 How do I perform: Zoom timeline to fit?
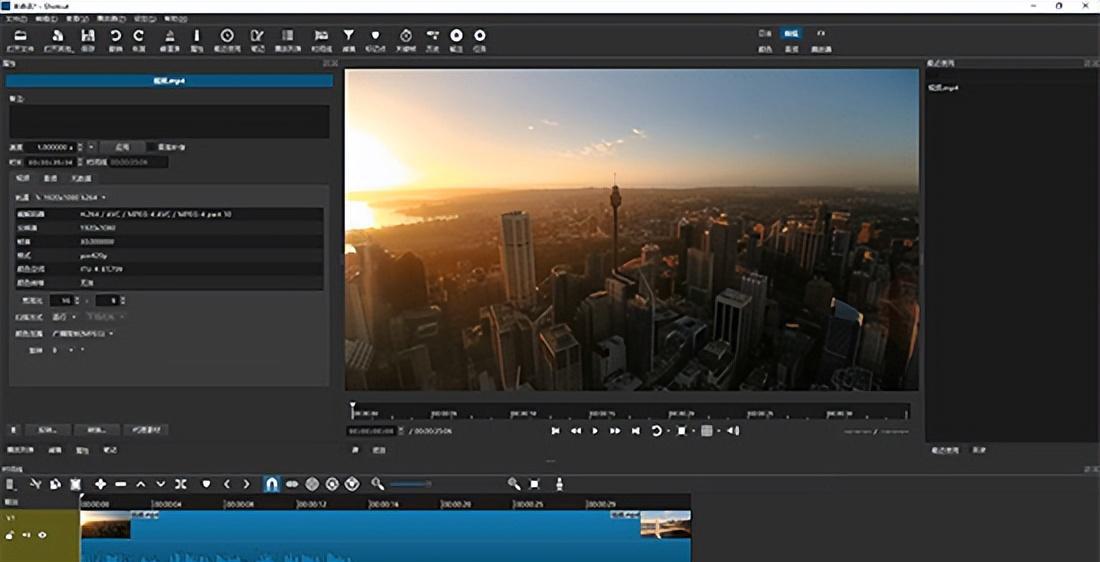tap(535, 484)
